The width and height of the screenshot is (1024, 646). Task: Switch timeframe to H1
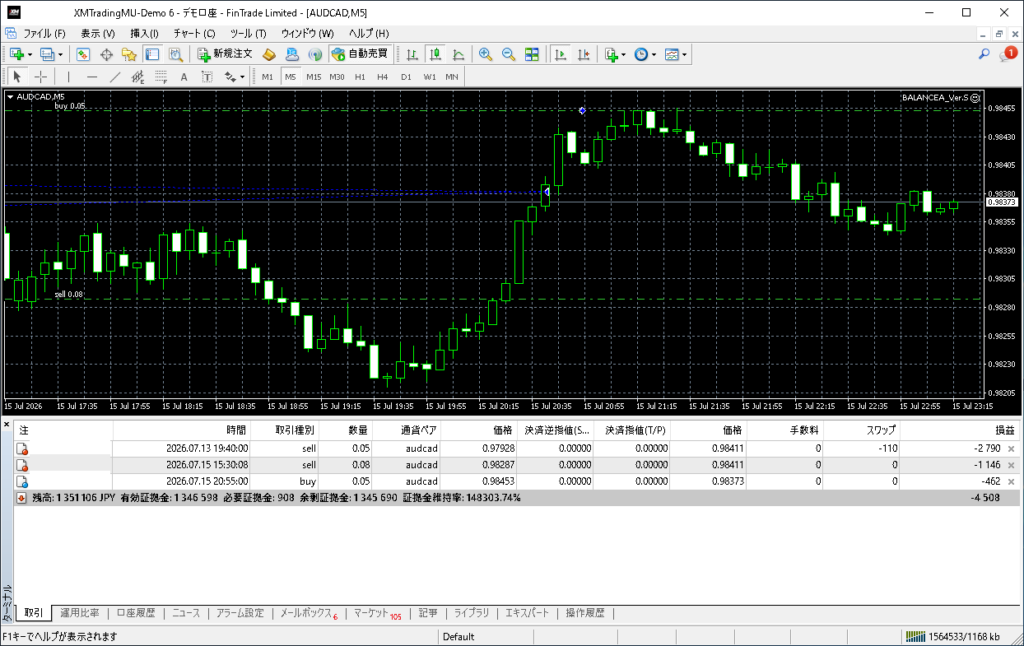[x=360, y=77]
